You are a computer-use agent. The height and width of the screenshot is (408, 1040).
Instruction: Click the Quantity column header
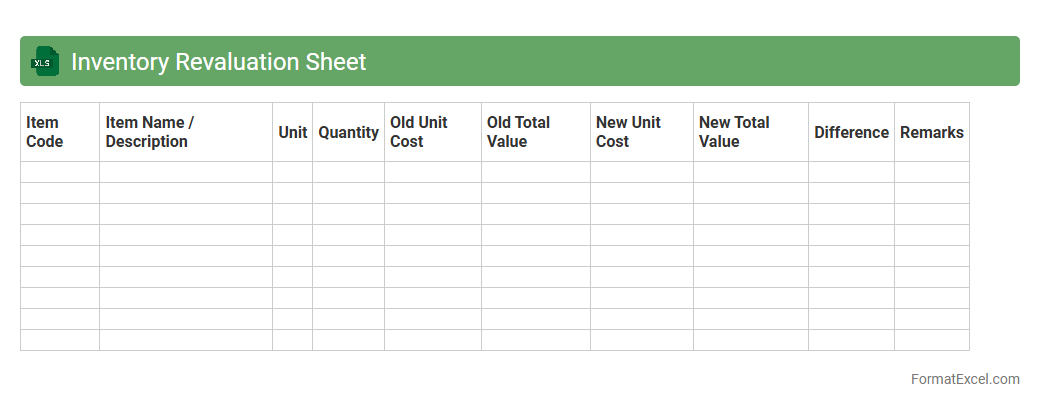click(348, 132)
